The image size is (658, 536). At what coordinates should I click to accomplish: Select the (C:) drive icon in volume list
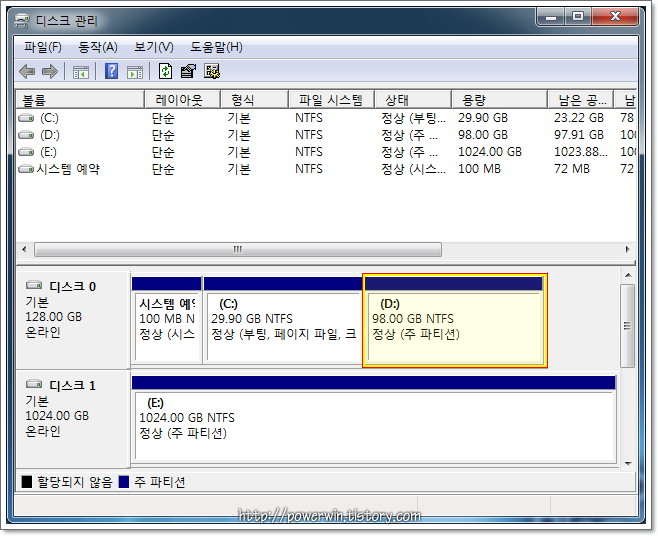(x=26, y=118)
